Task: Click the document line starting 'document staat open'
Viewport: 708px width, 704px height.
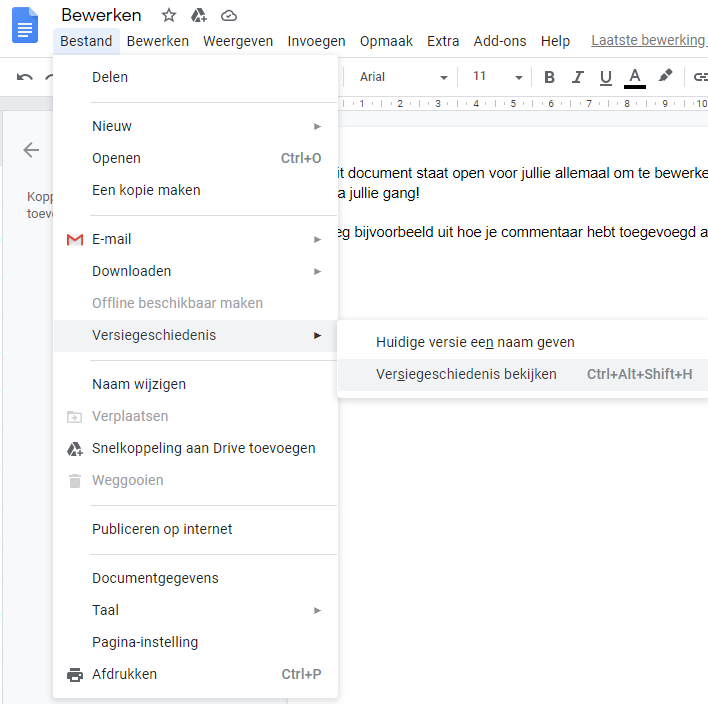Action: (x=523, y=173)
